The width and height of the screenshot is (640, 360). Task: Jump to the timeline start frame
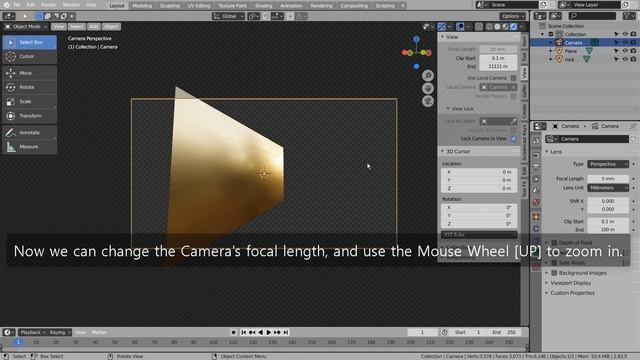pos(244,332)
